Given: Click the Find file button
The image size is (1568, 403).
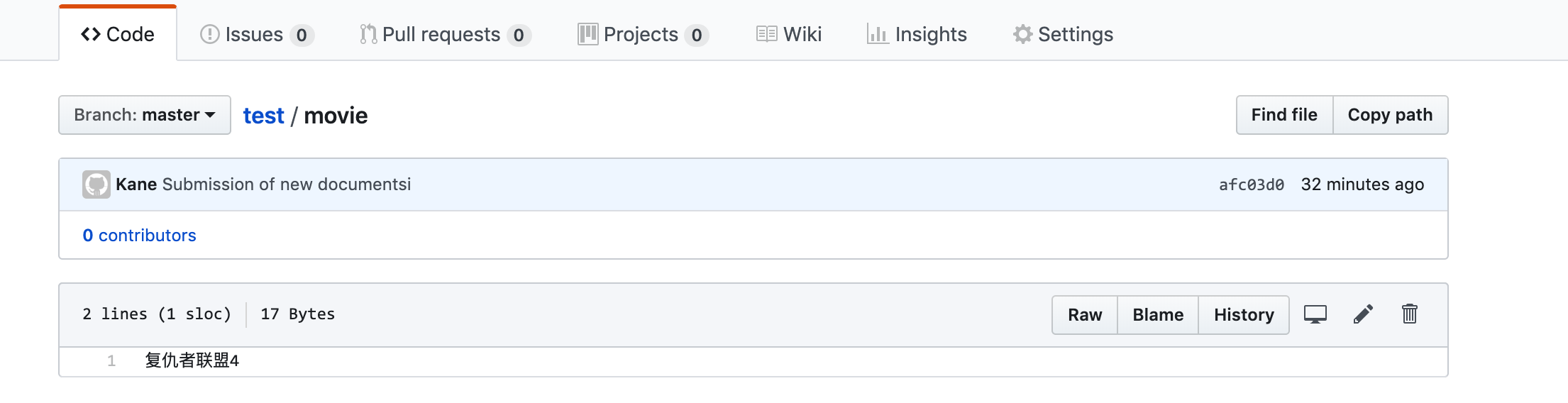Looking at the screenshot, I should (x=1284, y=115).
